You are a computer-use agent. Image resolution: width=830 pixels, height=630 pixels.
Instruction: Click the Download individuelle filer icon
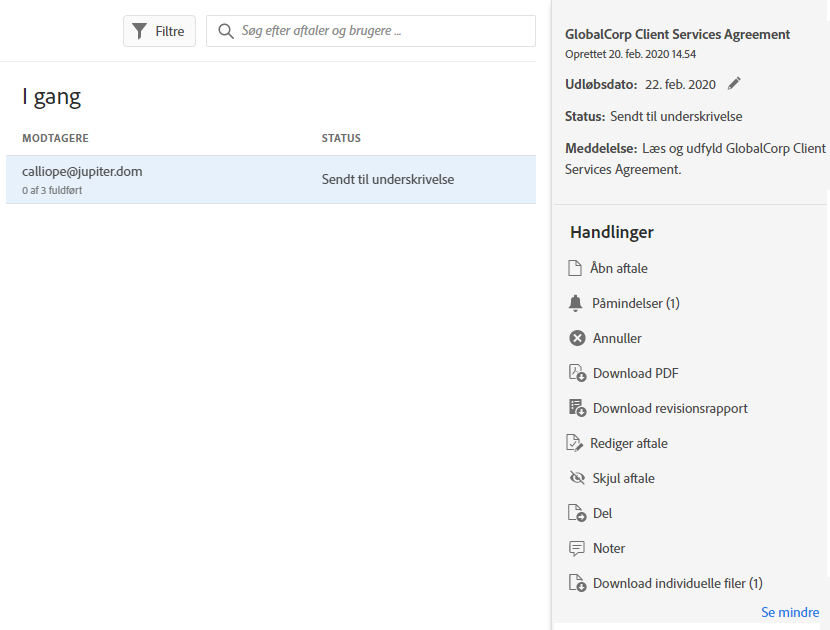tap(577, 583)
